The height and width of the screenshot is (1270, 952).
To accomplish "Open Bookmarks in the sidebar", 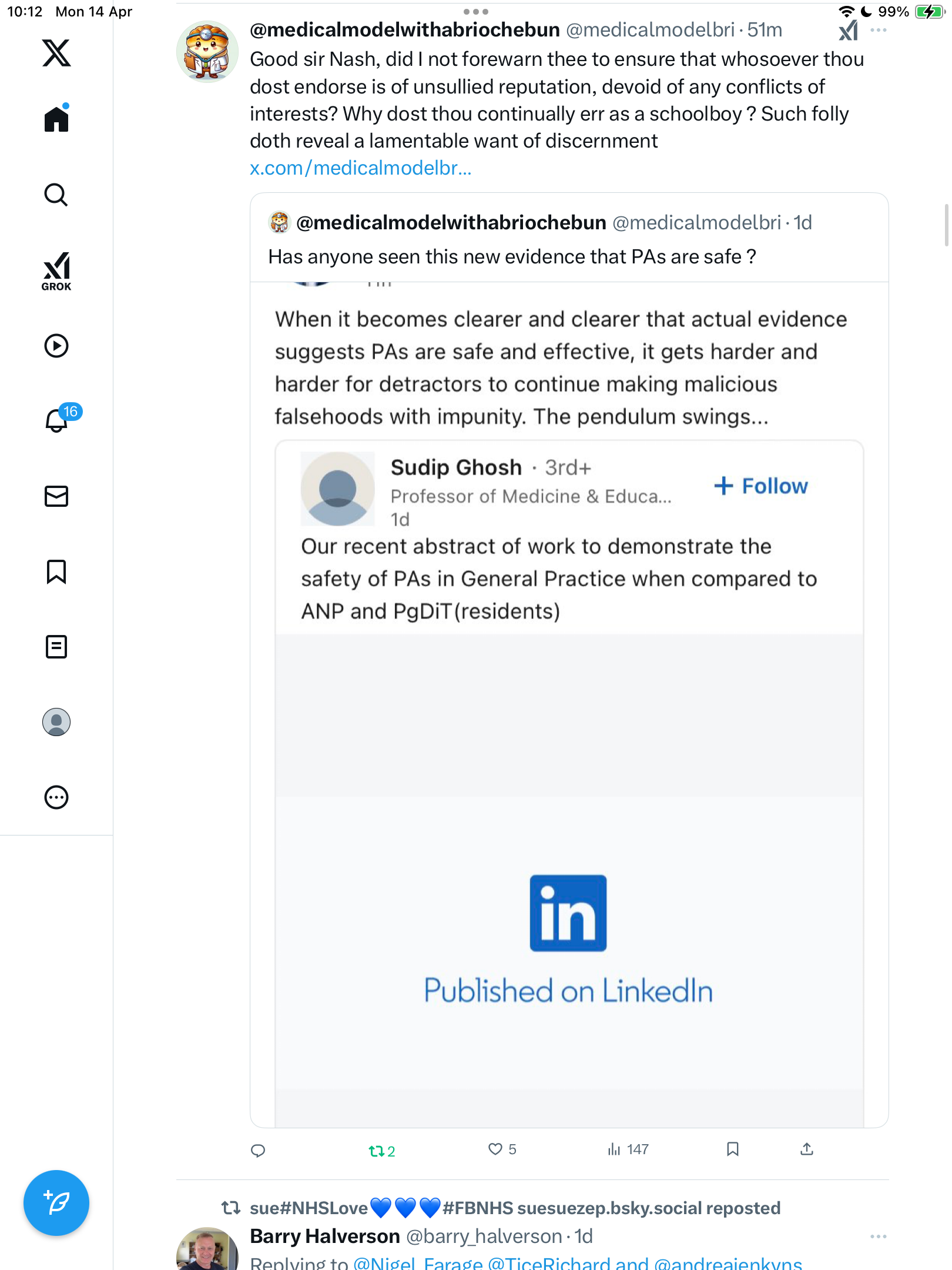I will pyautogui.click(x=56, y=571).
